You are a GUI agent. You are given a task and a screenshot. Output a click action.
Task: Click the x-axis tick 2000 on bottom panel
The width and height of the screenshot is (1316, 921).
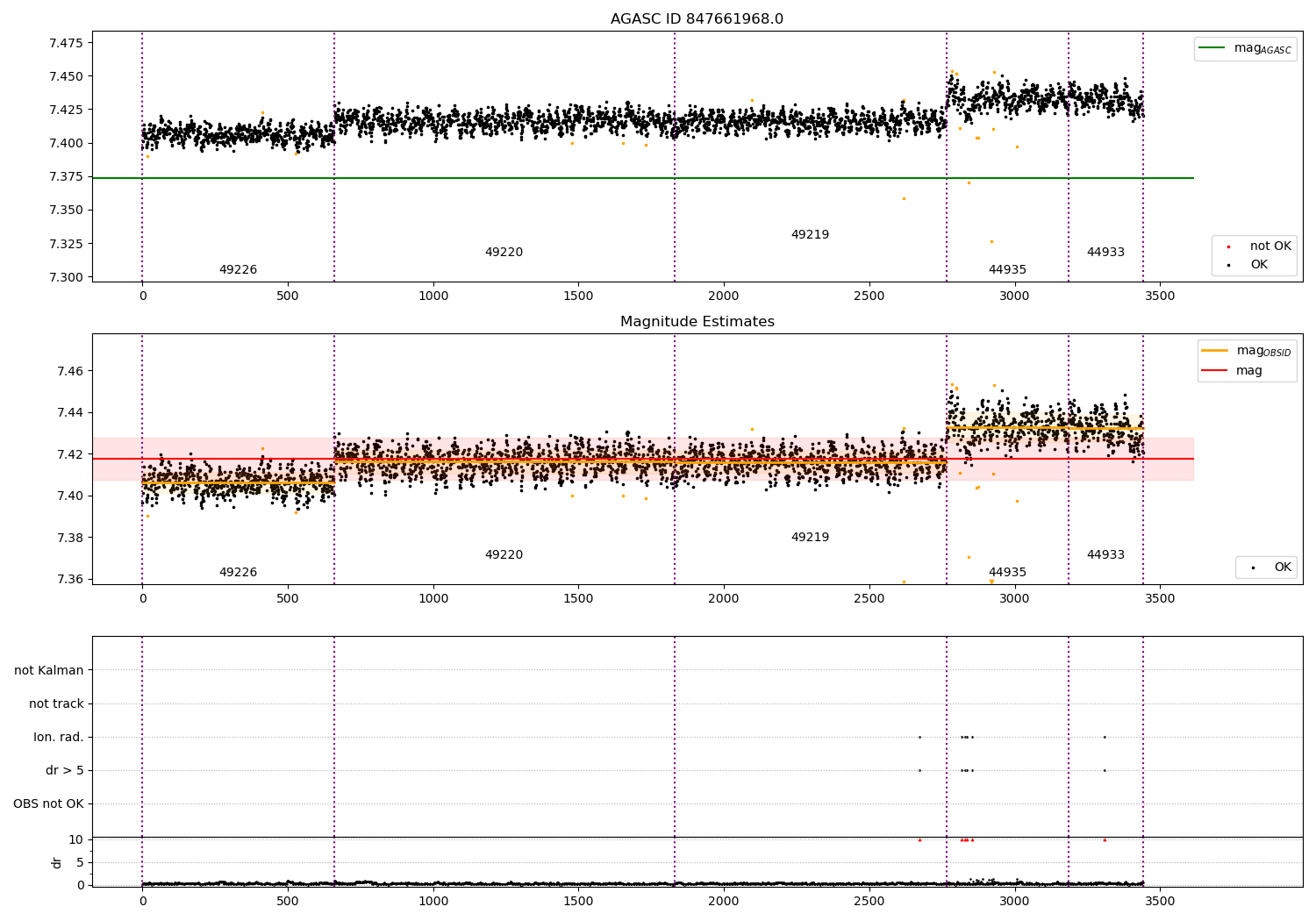724,901
